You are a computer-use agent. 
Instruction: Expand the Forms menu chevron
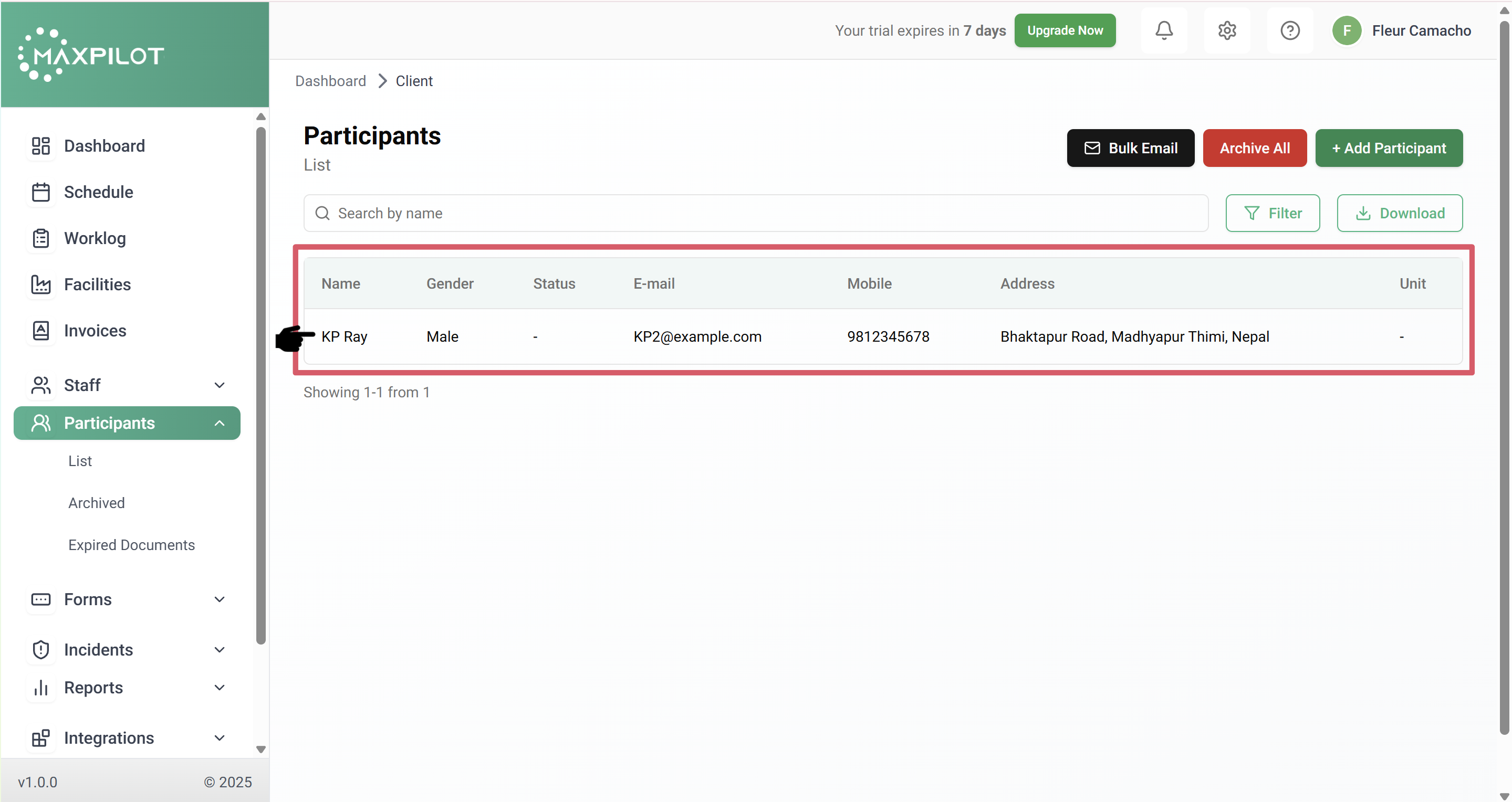pyautogui.click(x=220, y=599)
